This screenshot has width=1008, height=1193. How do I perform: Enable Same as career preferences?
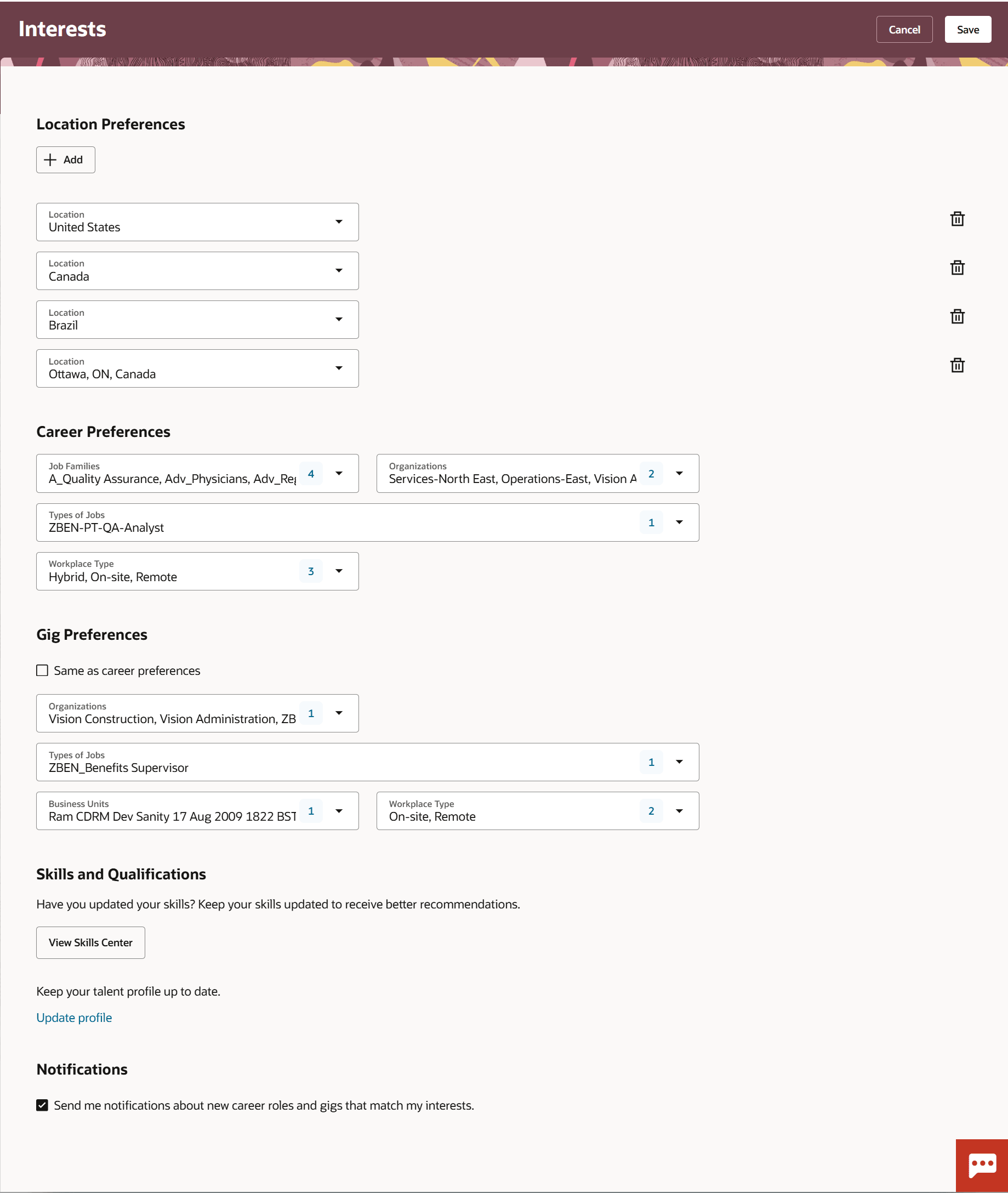tap(42, 670)
